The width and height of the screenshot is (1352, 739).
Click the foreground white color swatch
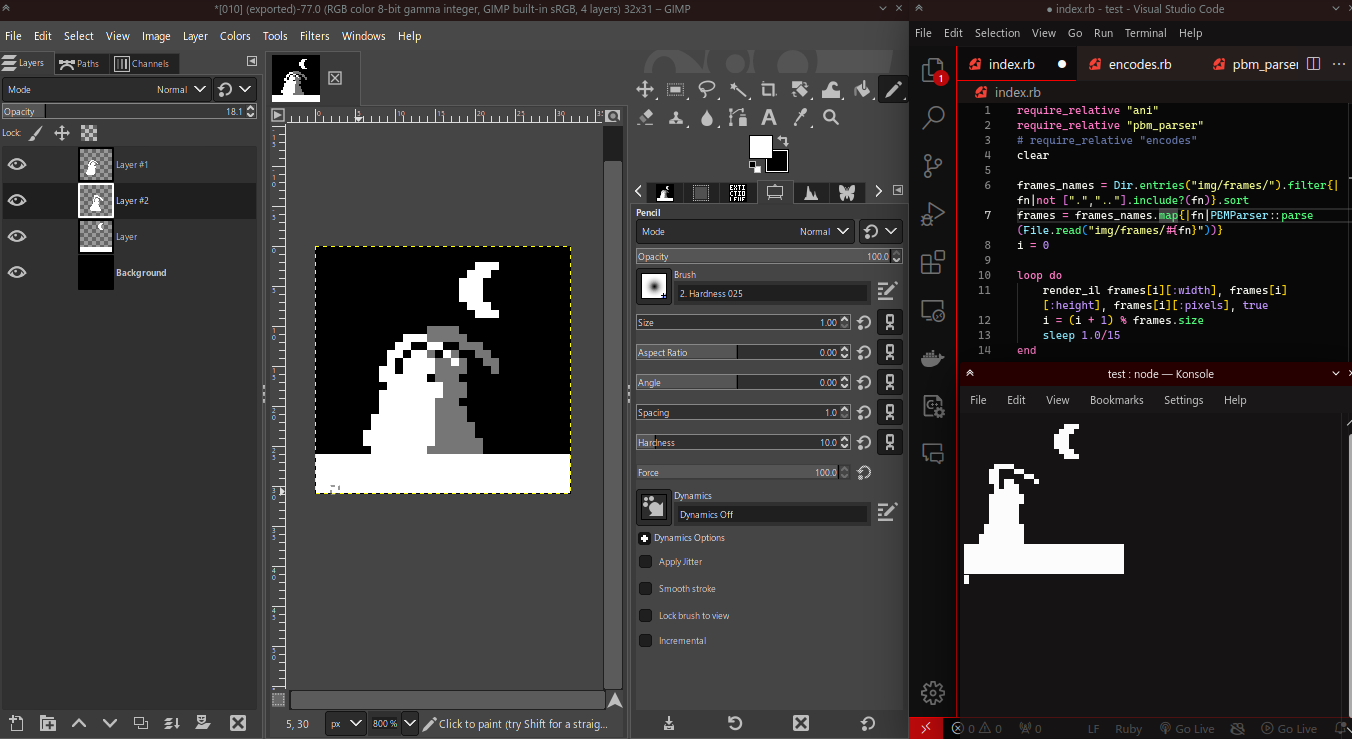coord(760,147)
